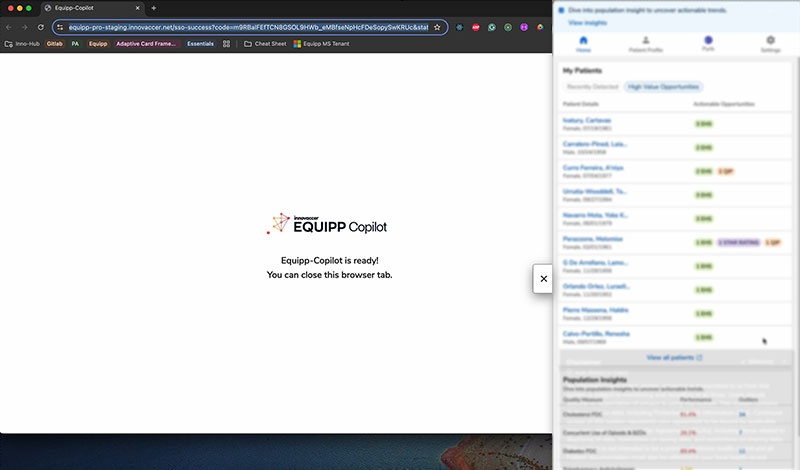Click the Settings gear icon in side panel
The width and height of the screenshot is (800, 470).
pos(770,42)
